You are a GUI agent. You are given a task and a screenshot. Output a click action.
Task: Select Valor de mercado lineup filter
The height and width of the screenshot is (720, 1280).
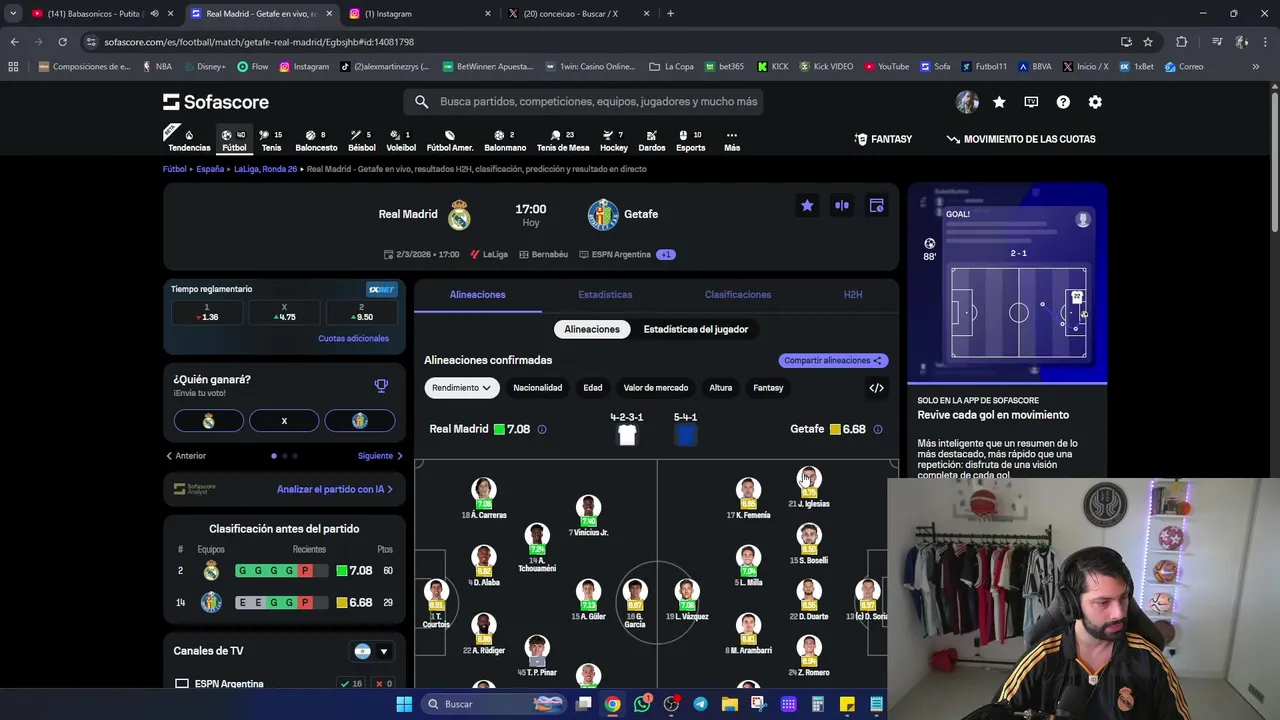pyautogui.click(x=656, y=388)
